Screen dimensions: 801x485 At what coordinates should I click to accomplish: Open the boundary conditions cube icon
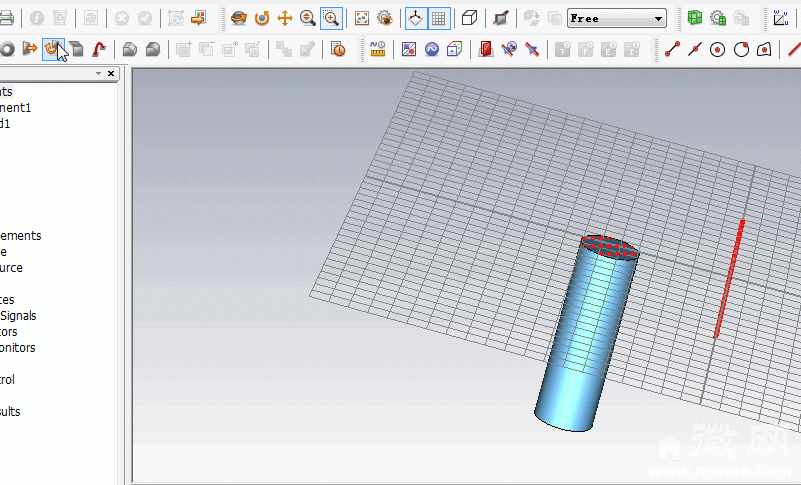pyautogui.click(x=455, y=50)
